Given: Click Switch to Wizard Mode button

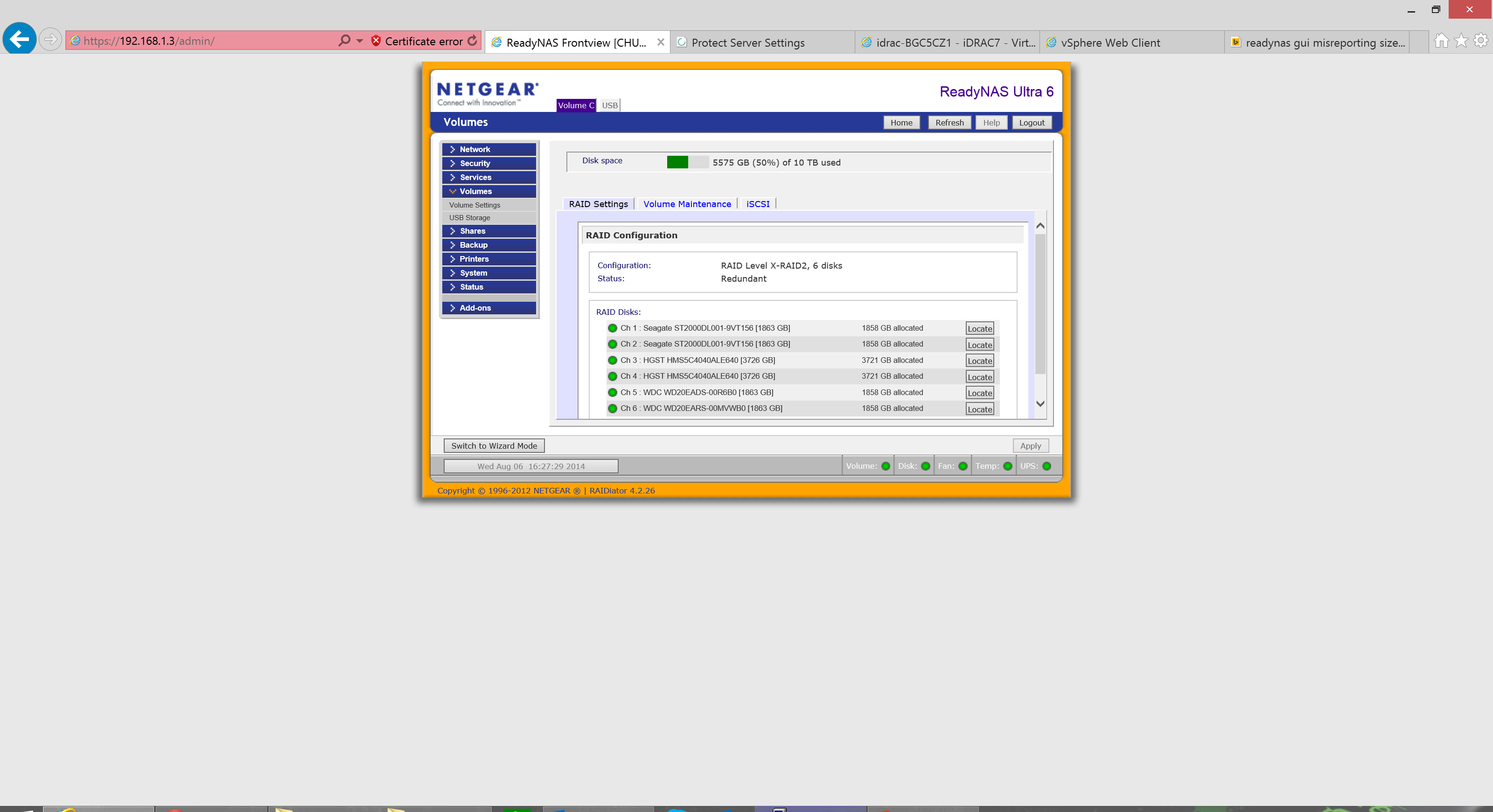Looking at the screenshot, I should pyautogui.click(x=494, y=445).
